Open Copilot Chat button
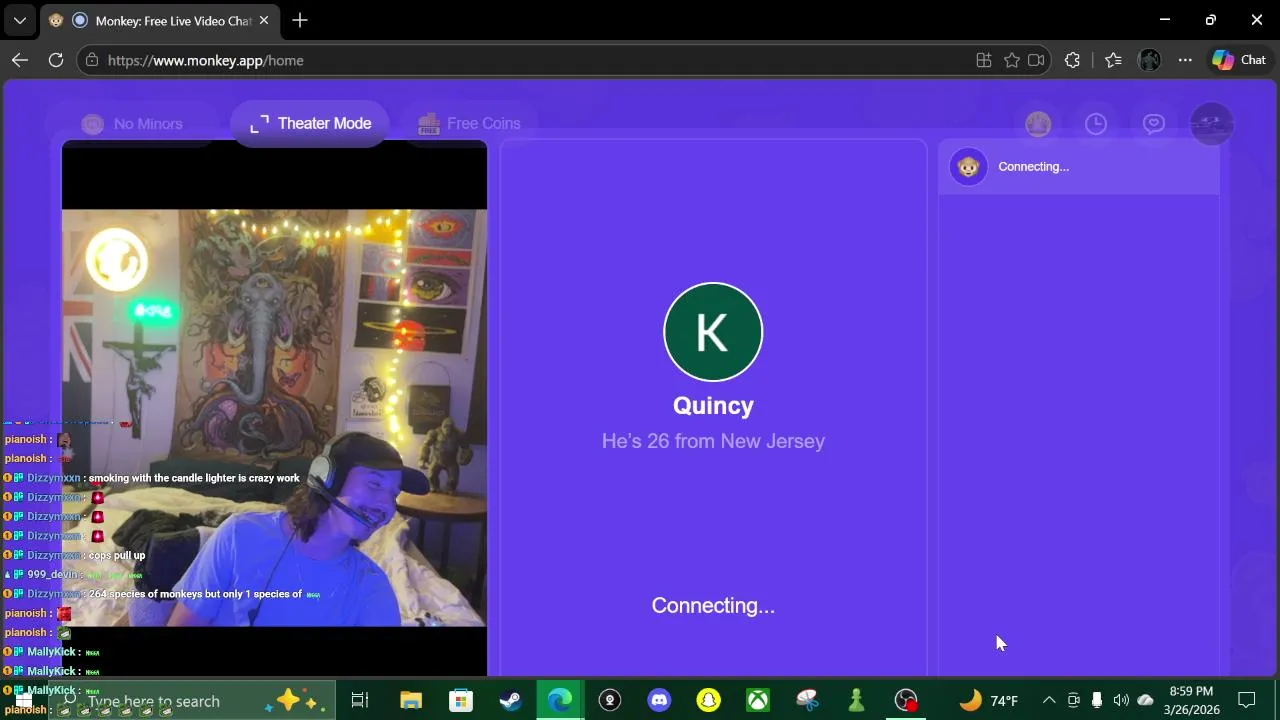The height and width of the screenshot is (720, 1280). coord(1239,60)
